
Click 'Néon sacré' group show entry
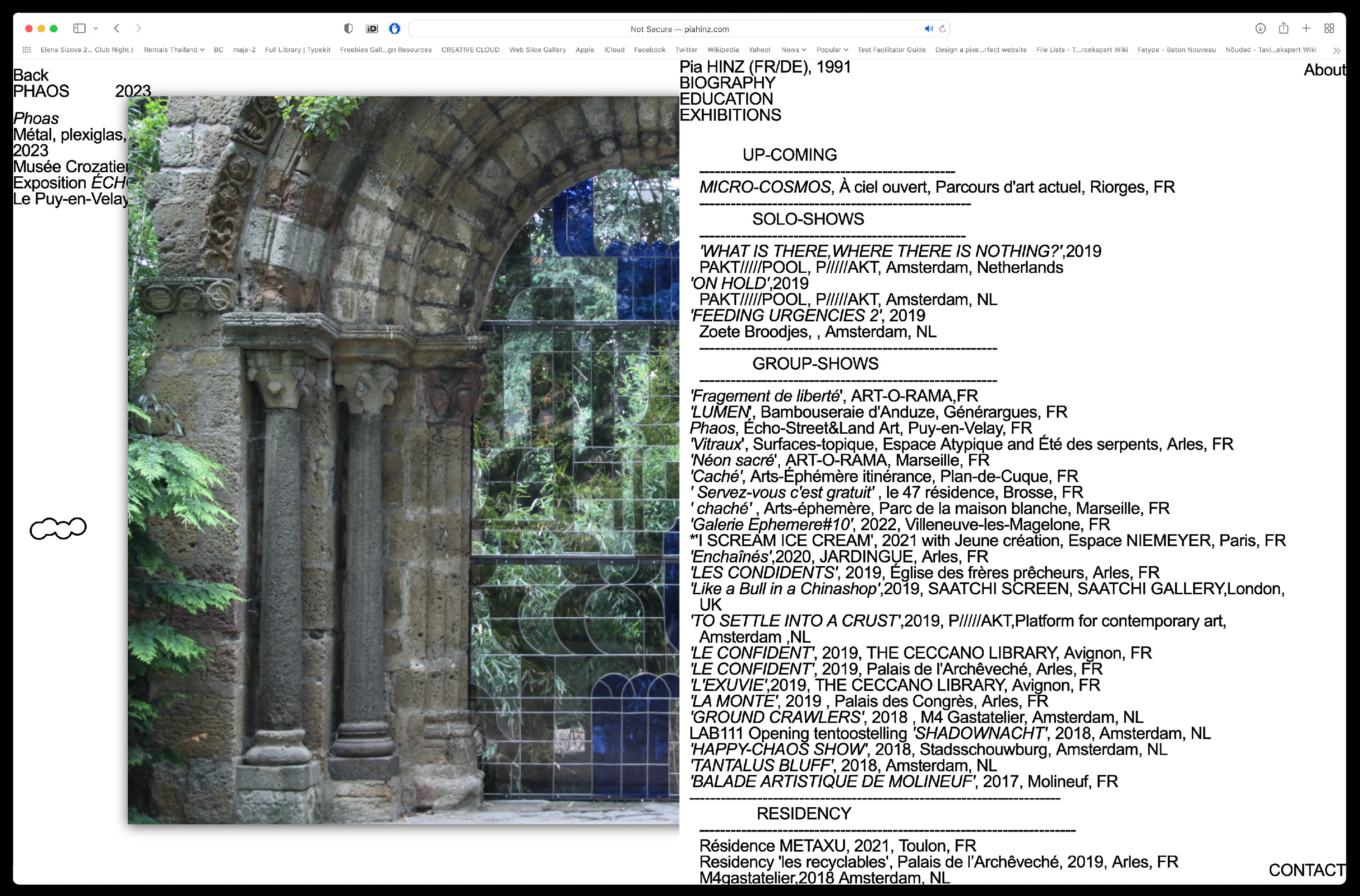point(840,460)
